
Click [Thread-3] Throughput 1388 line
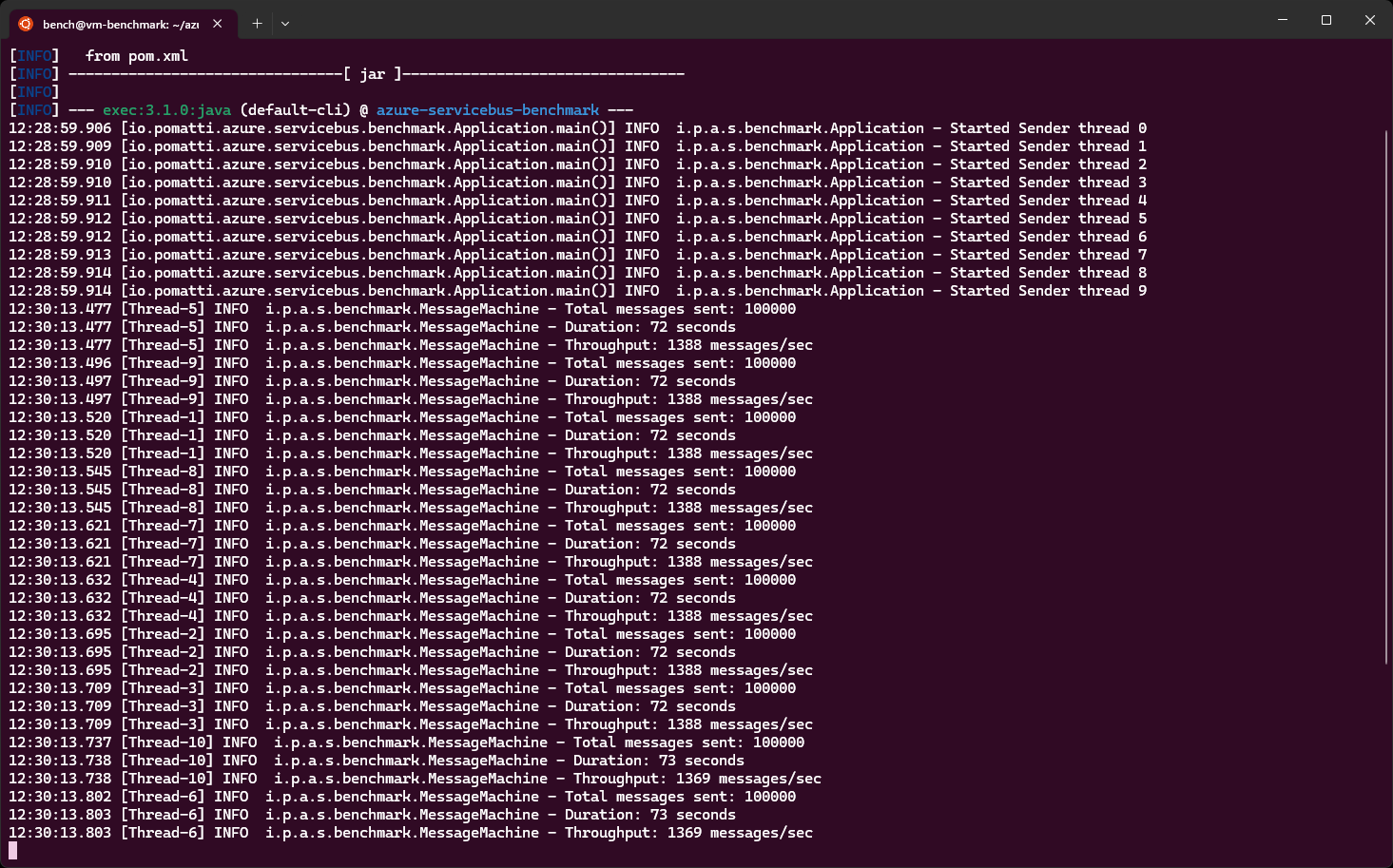pos(411,724)
